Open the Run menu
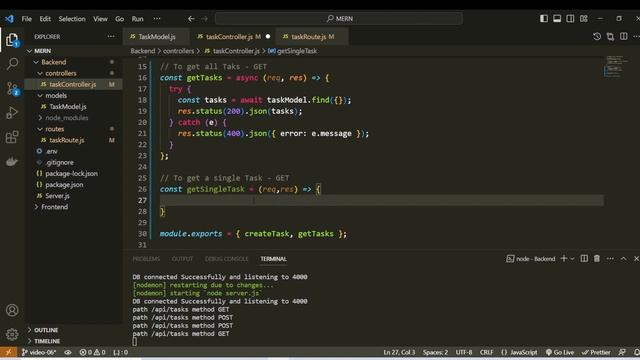The width and height of the screenshot is (640, 360). click(138, 19)
